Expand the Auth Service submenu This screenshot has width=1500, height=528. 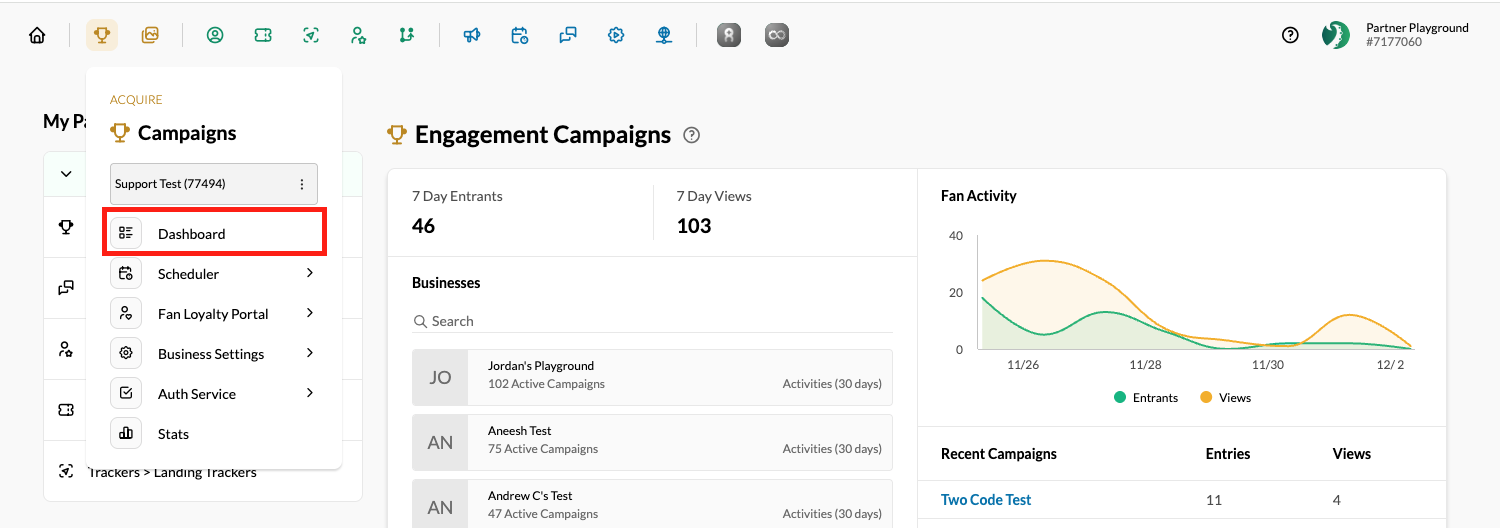pyautogui.click(x=310, y=393)
